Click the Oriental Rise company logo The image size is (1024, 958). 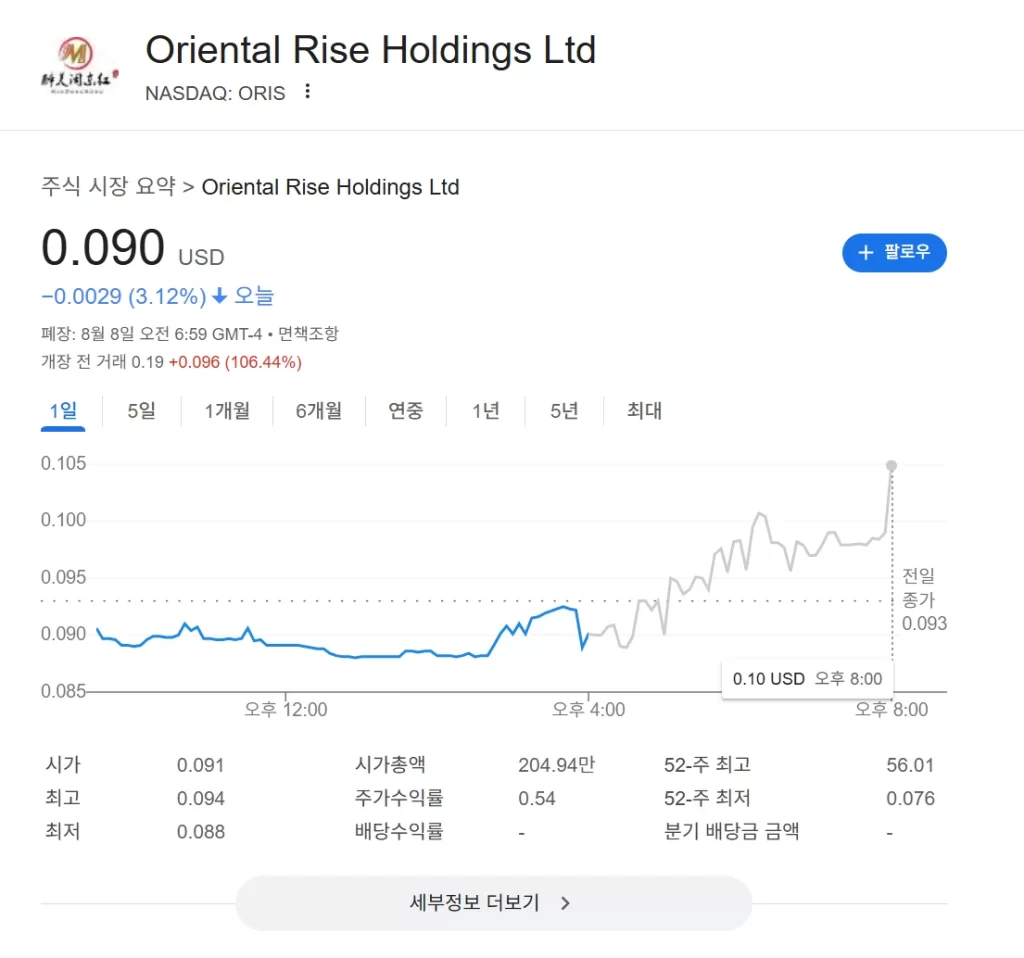tap(76, 66)
